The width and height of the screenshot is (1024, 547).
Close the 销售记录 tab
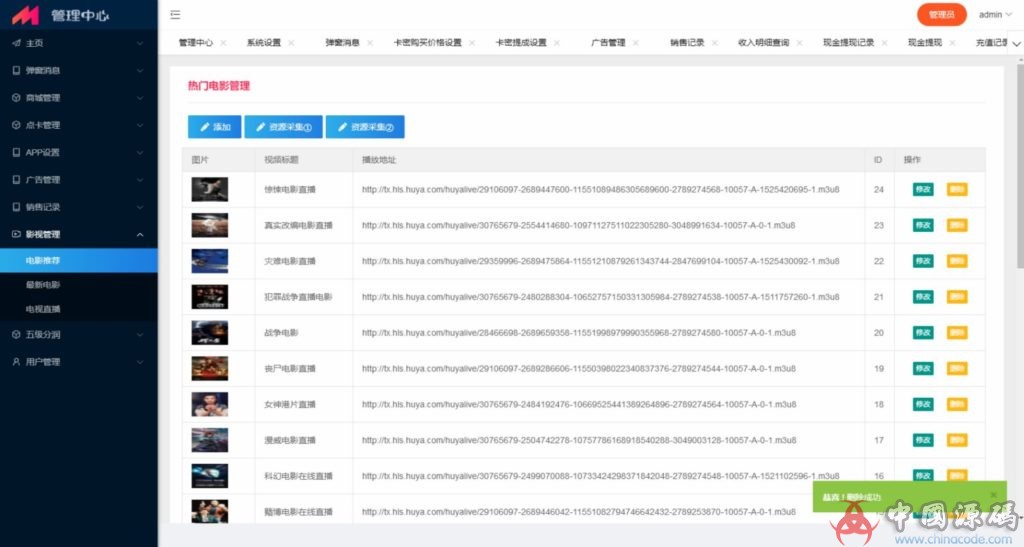coord(714,43)
